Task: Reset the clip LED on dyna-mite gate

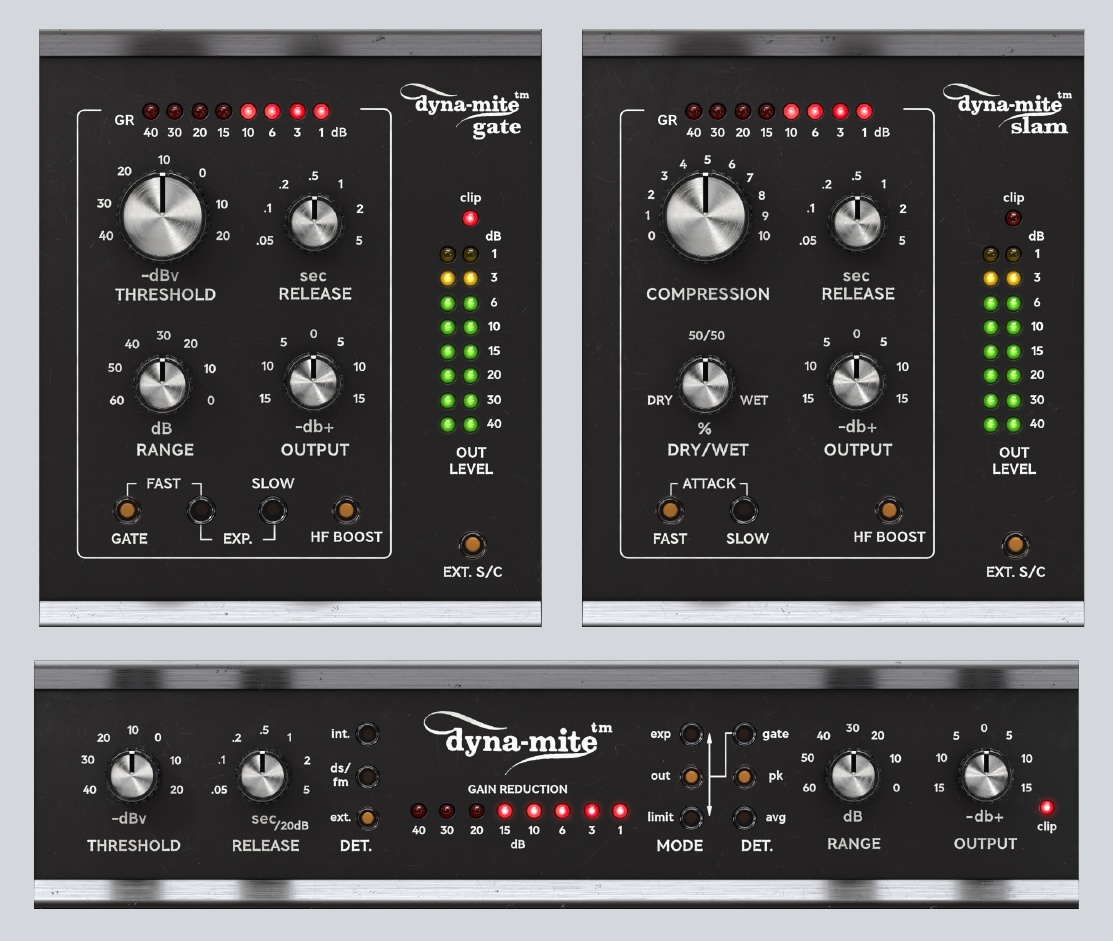Action: pyautogui.click(x=470, y=218)
